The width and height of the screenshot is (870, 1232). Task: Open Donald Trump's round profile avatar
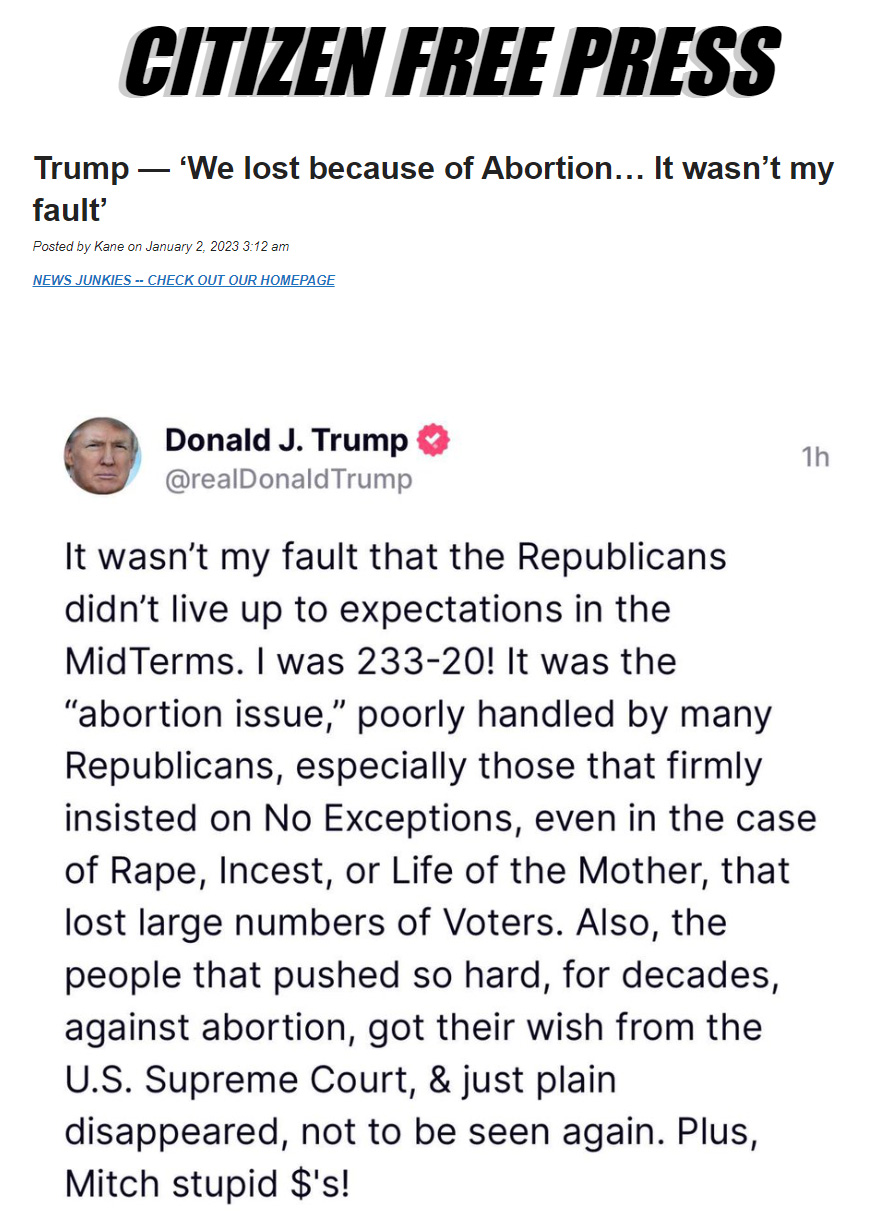point(102,456)
